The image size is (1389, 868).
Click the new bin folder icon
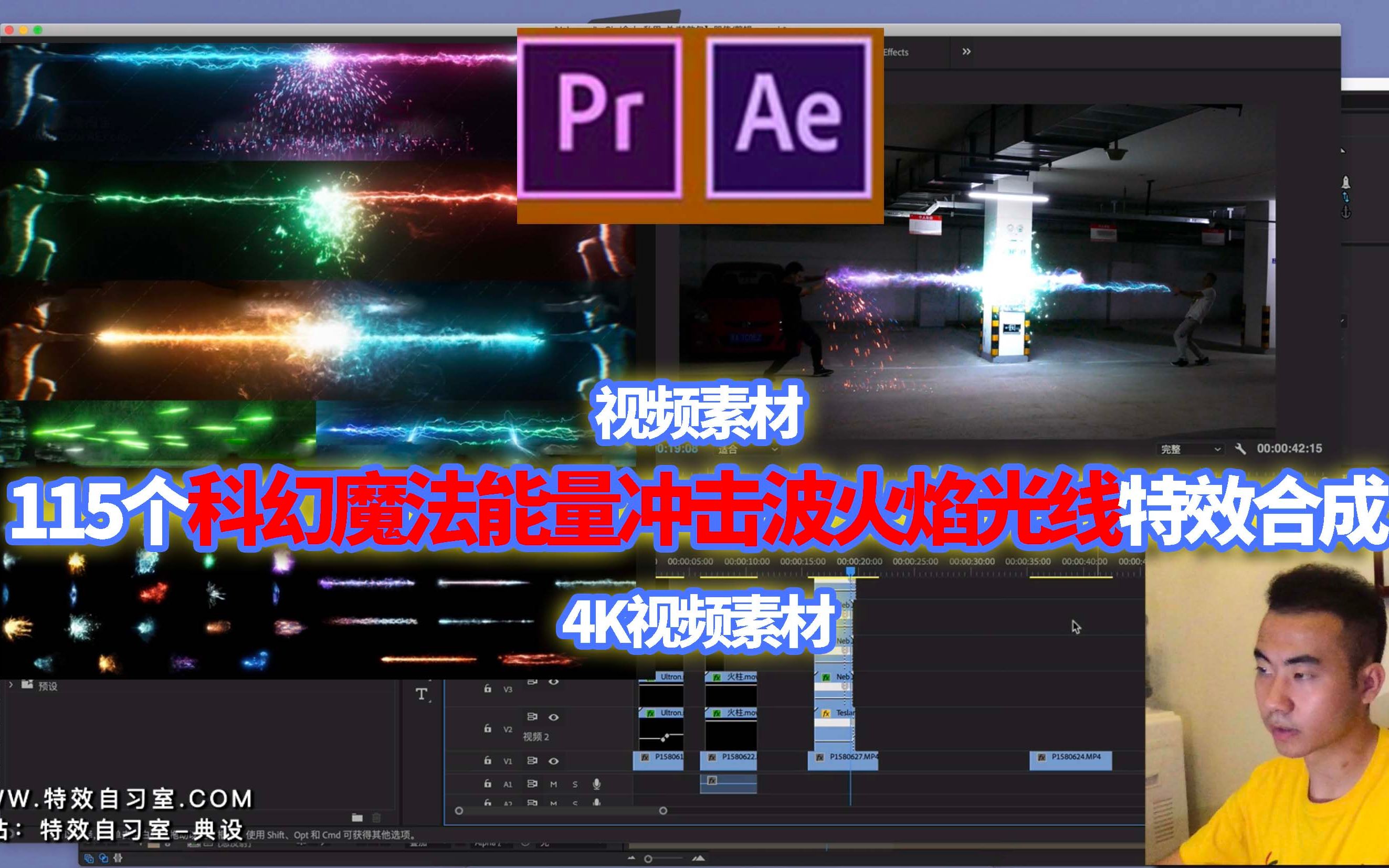click(x=357, y=817)
